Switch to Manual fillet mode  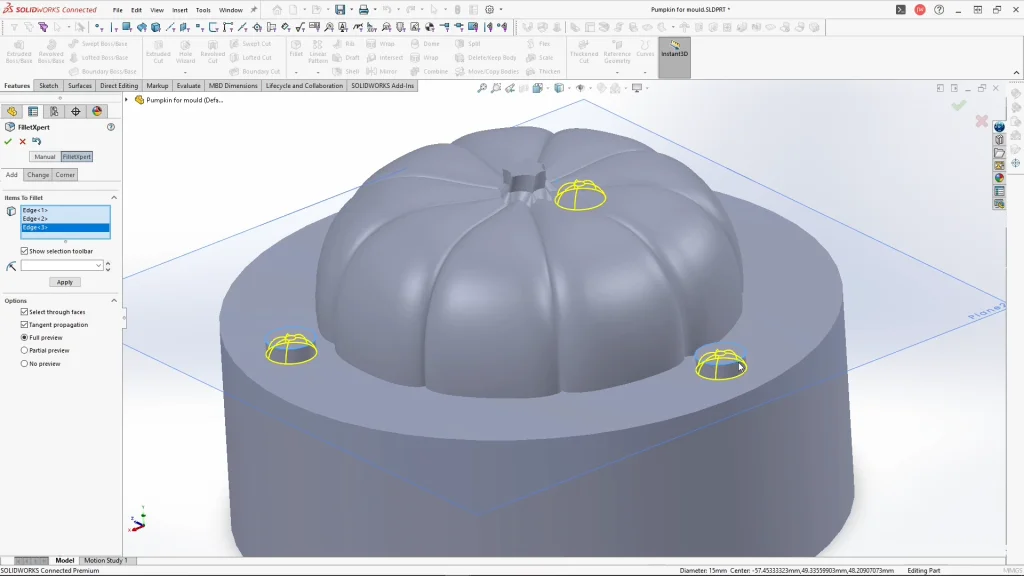pos(45,157)
